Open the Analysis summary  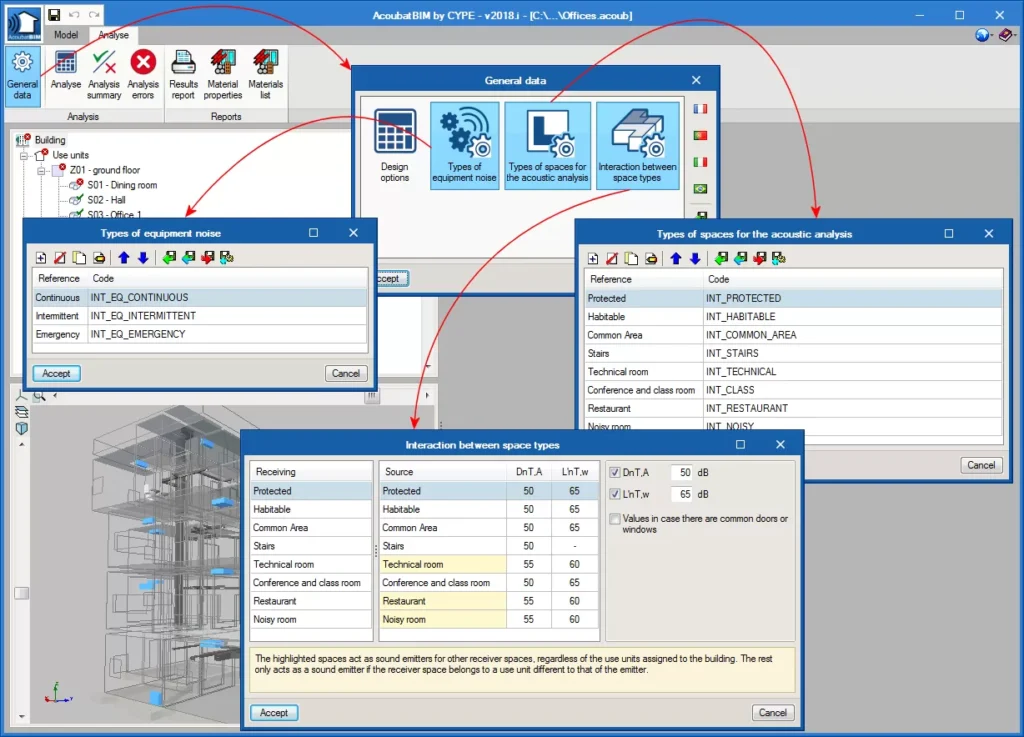tap(104, 74)
